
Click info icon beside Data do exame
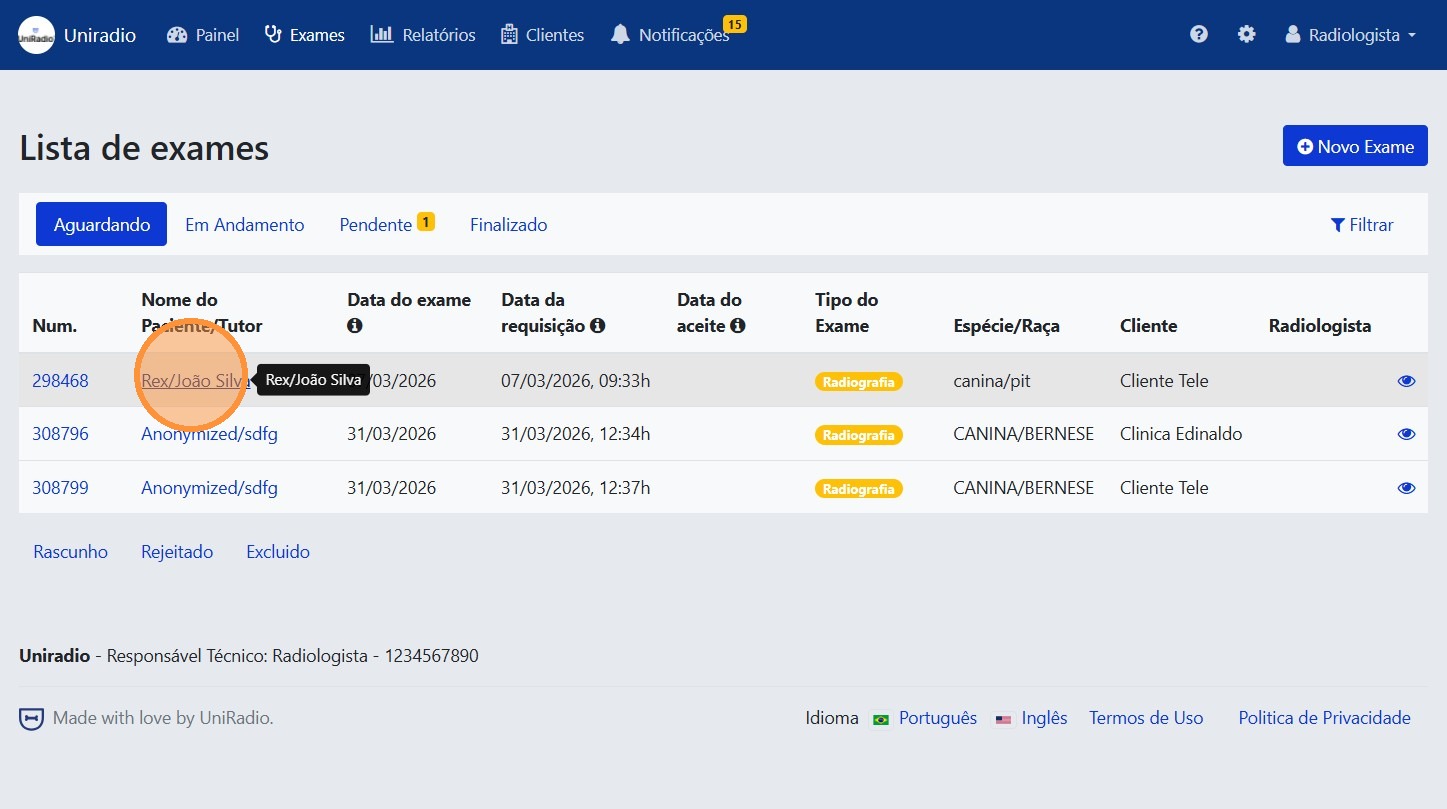354,326
